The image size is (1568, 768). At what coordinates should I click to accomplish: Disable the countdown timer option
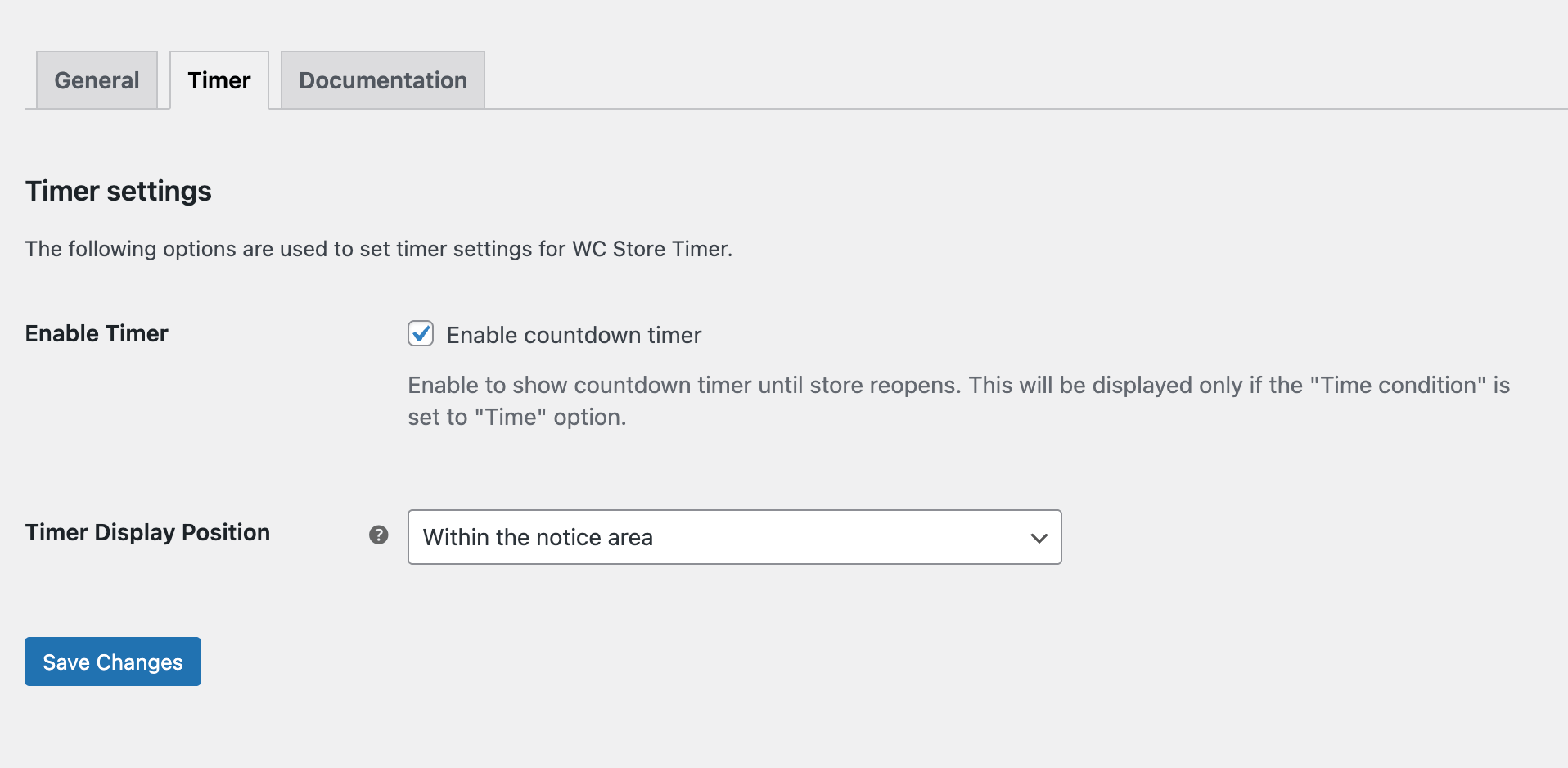coord(420,334)
